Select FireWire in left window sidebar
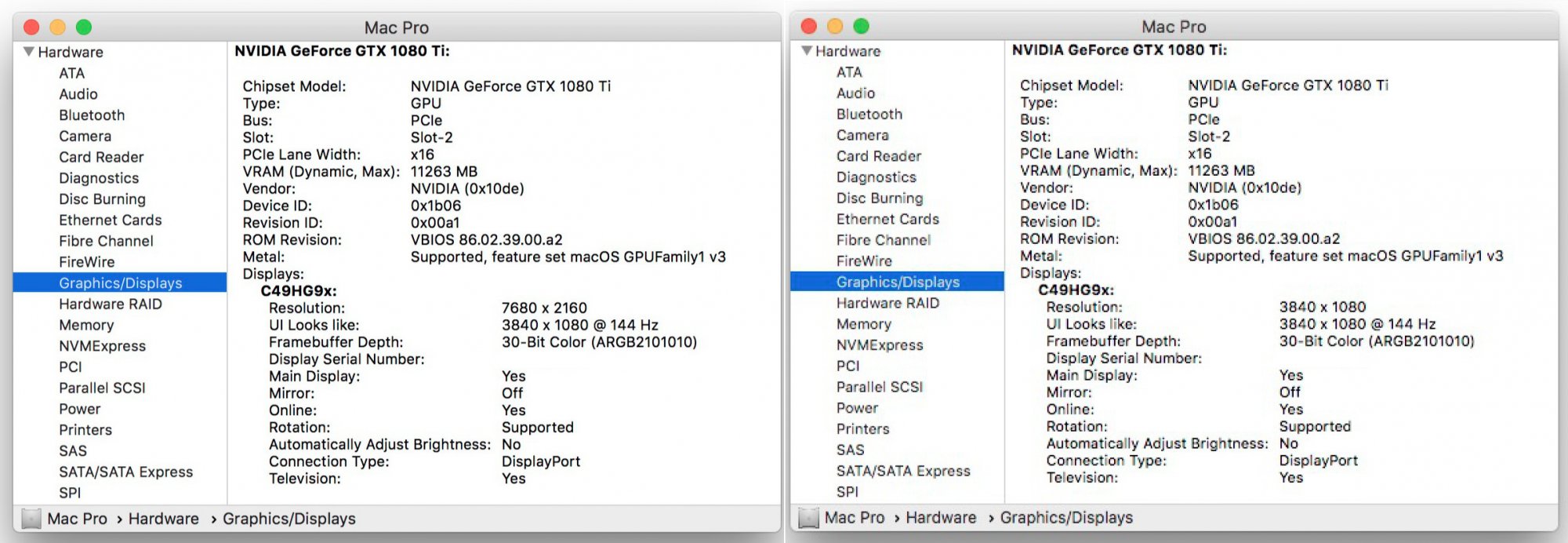Image resolution: width=1568 pixels, height=543 pixels. click(87, 262)
